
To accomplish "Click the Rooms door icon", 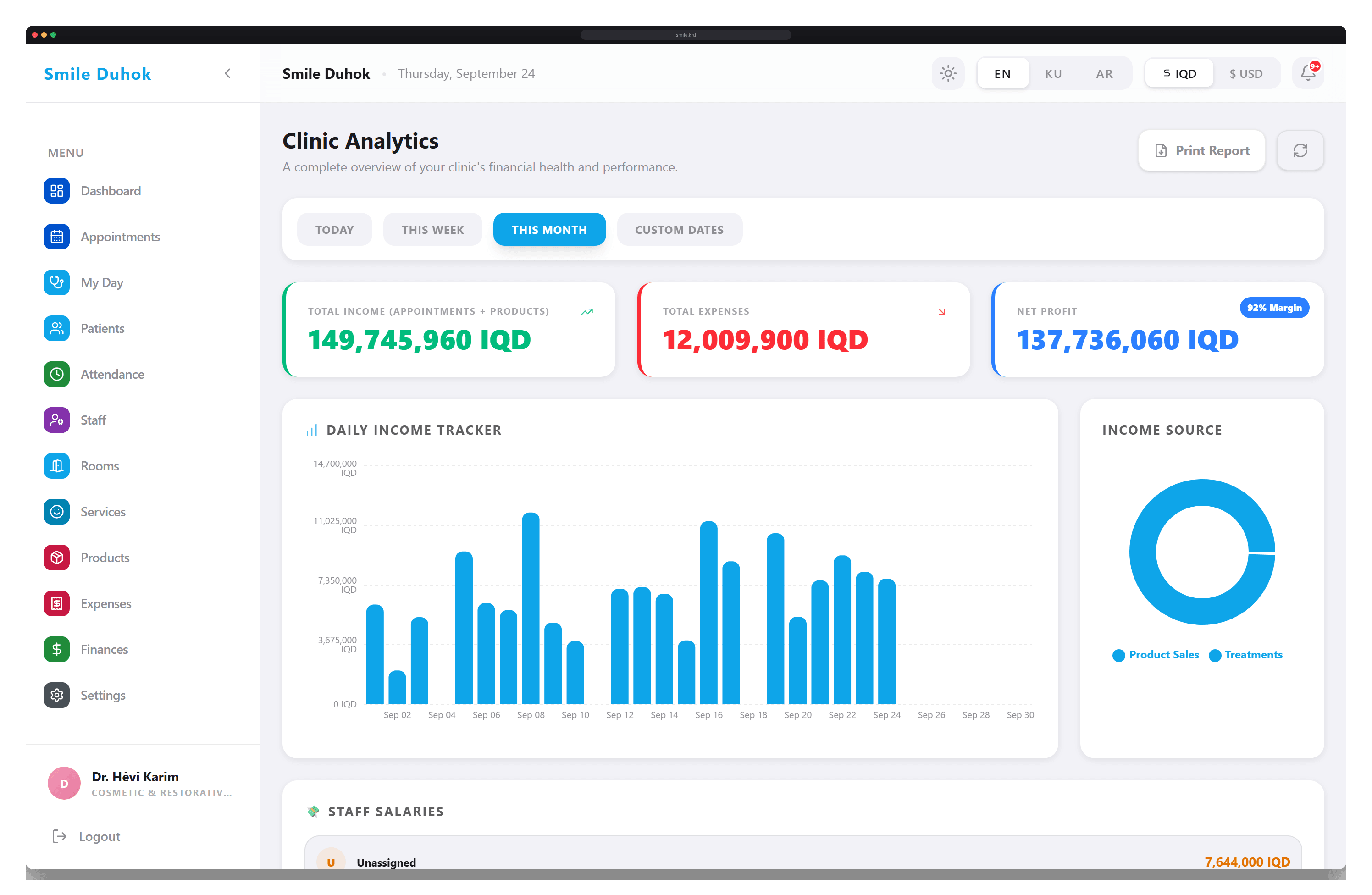I will [x=56, y=466].
